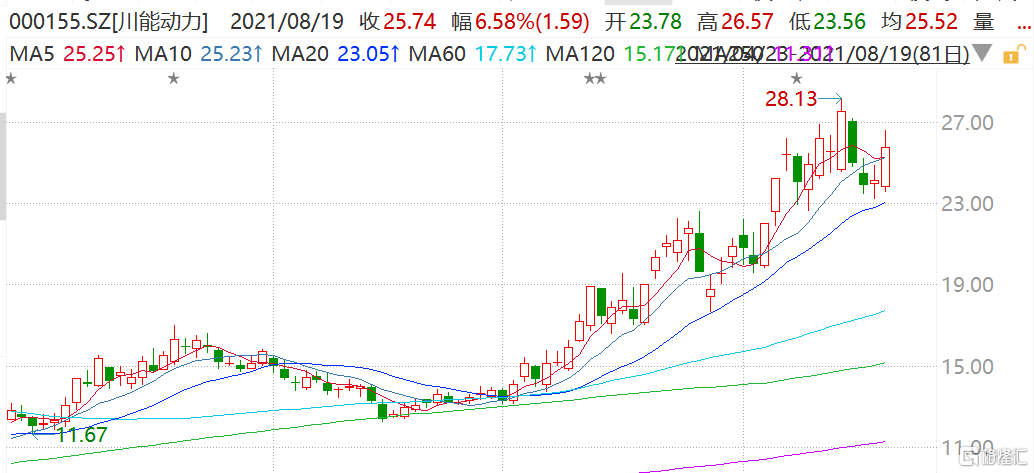Click the 11.67 lowest price annotation
This screenshot has height=473, width=1034.
coord(82,435)
